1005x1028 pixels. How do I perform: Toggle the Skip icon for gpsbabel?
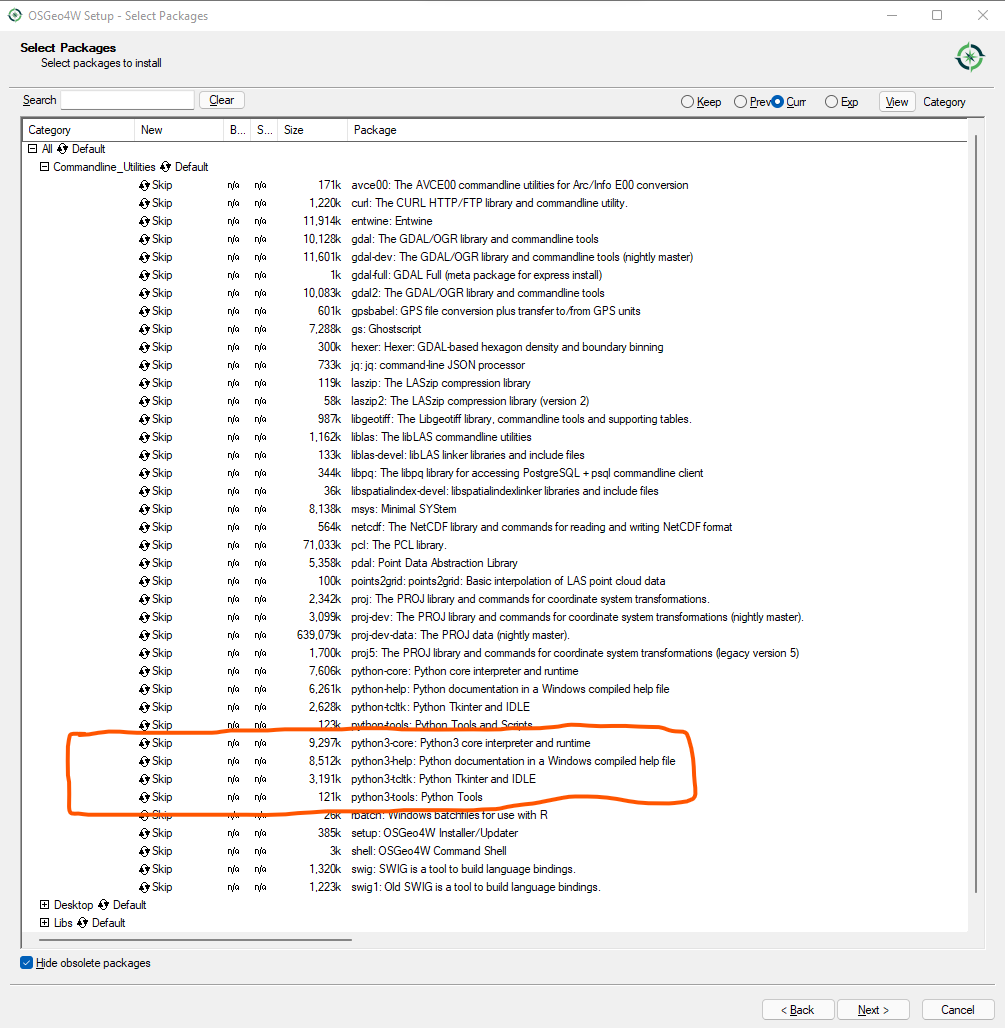point(144,311)
